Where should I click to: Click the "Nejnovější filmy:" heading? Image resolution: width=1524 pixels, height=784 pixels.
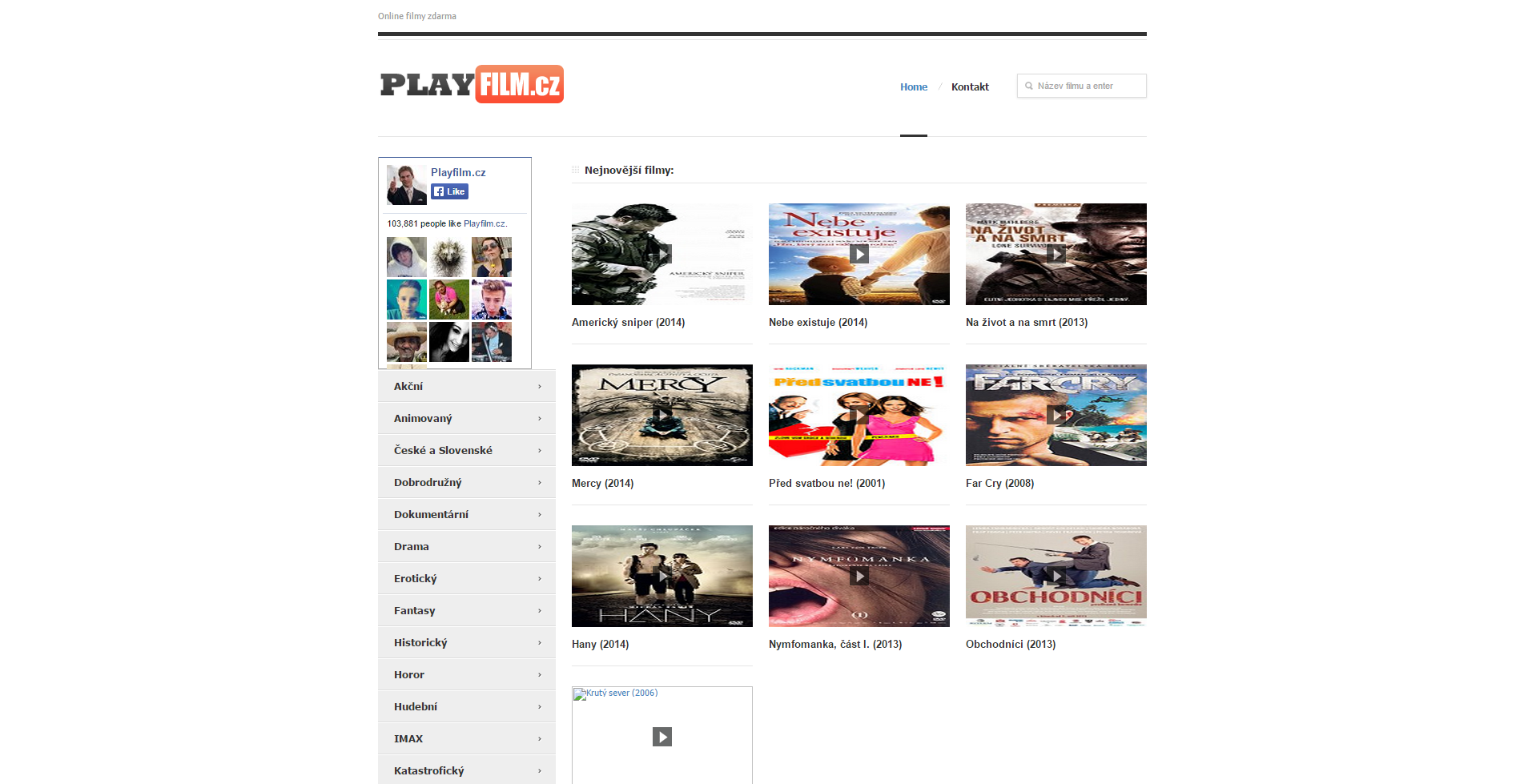pos(629,170)
